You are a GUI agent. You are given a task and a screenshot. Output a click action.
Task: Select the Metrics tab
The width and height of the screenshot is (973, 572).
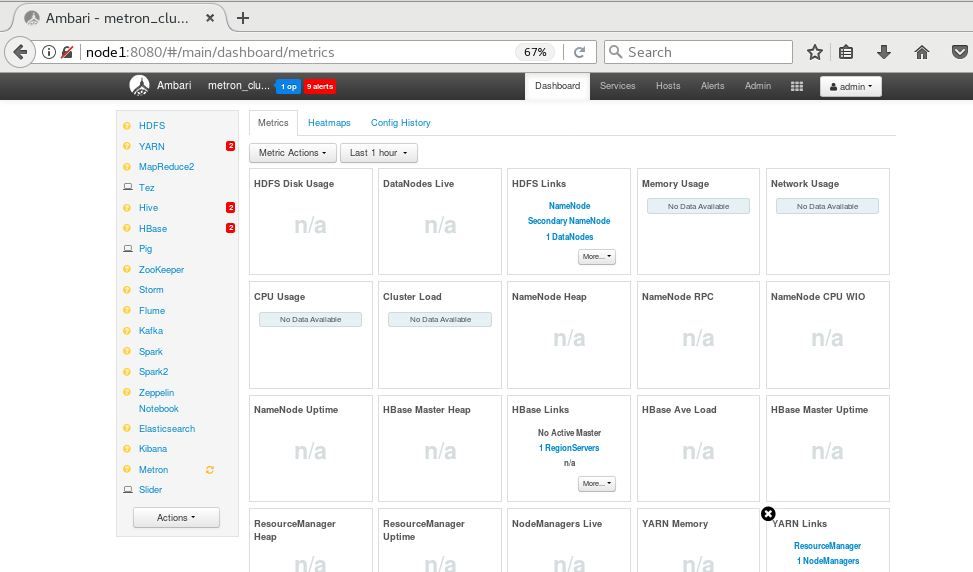(273, 123)
